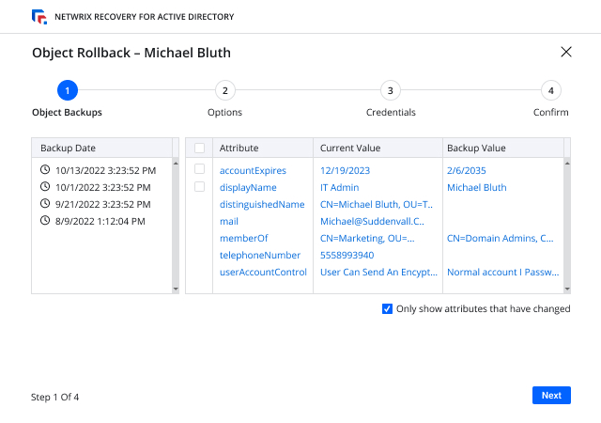Sort by the Backup Value column header
The width and height of the screenshot is (601, 423).
476,148
